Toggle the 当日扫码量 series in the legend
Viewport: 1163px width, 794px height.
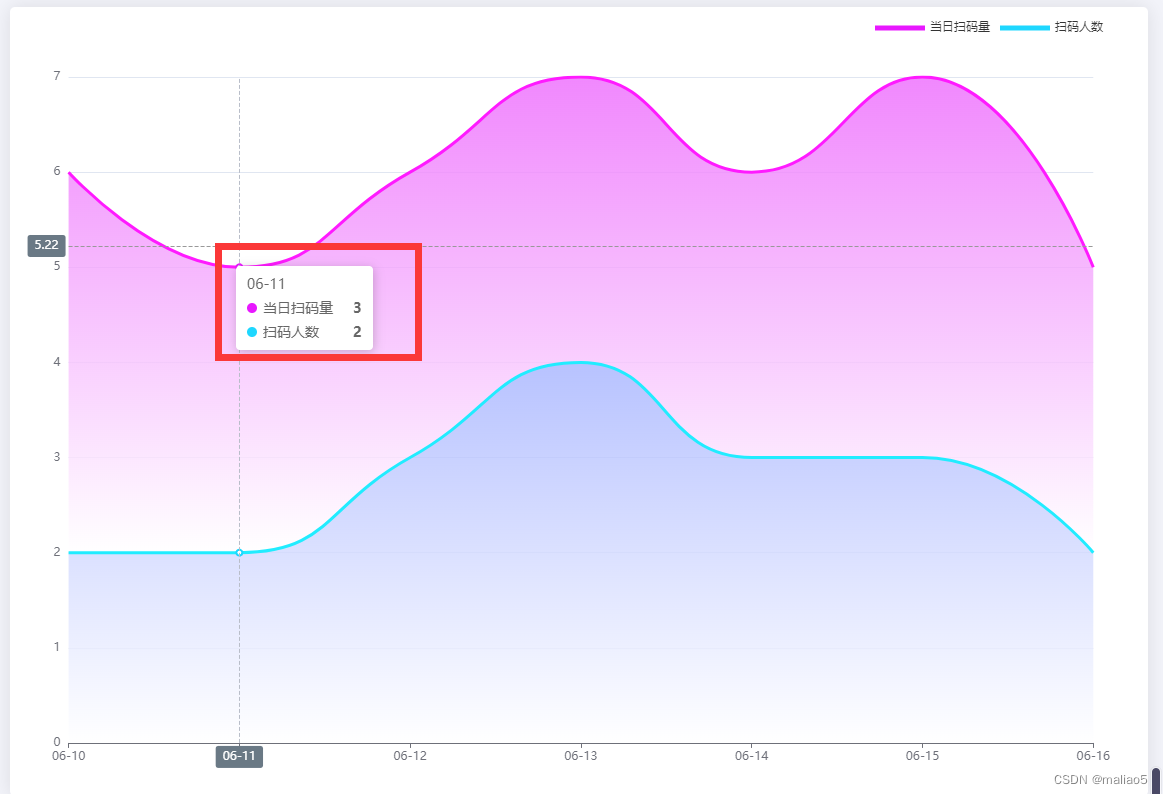tap(962, 27)
